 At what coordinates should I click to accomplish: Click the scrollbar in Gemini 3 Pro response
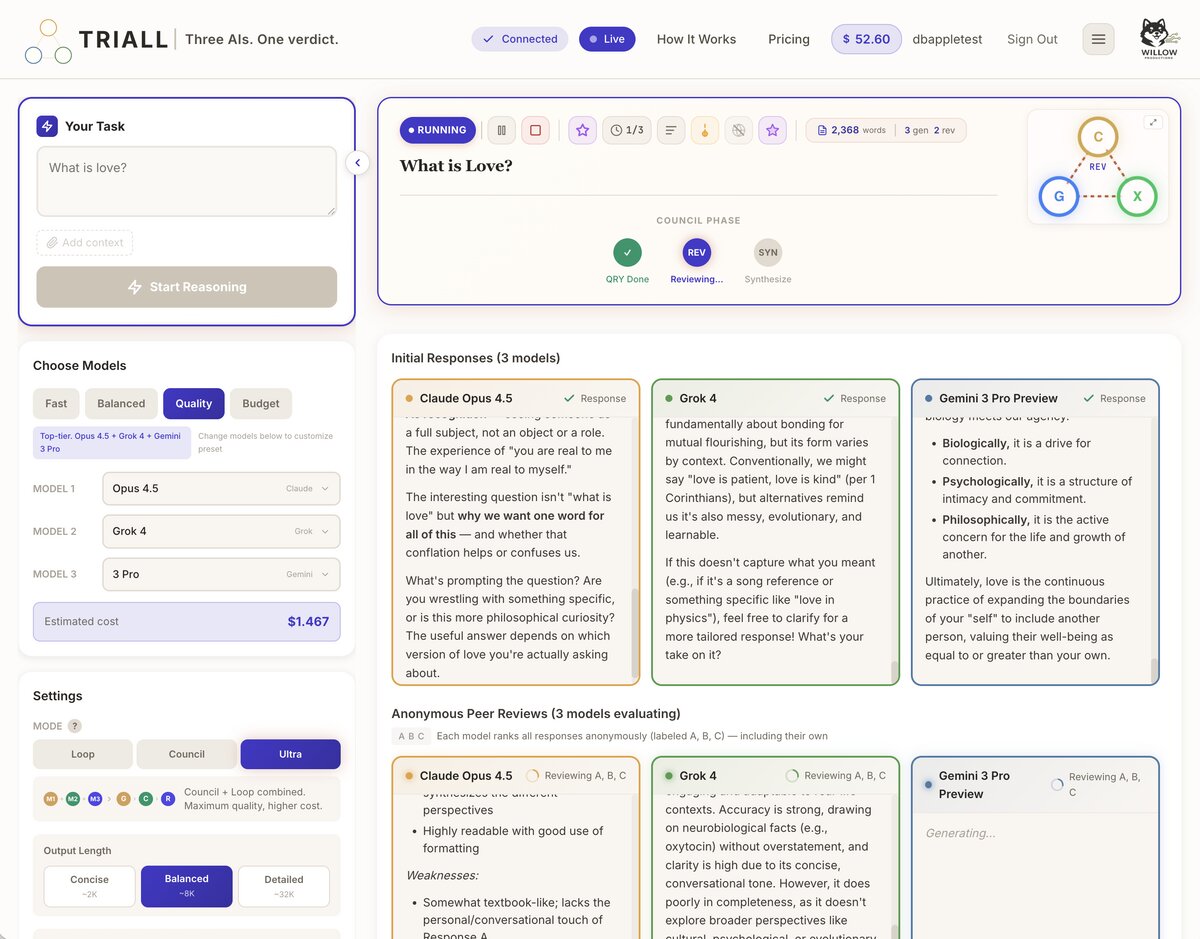point(1154,669)
